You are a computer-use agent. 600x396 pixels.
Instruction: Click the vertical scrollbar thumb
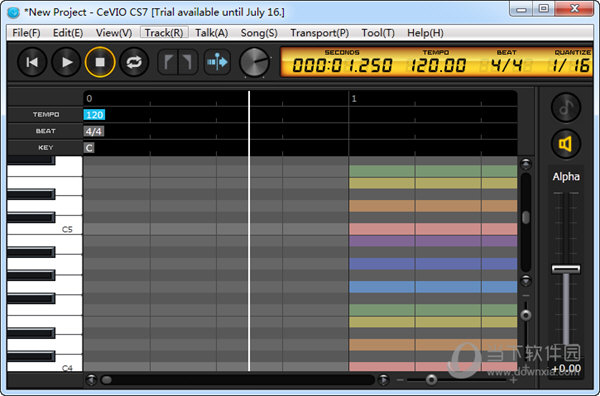click(x=526, y=217)
